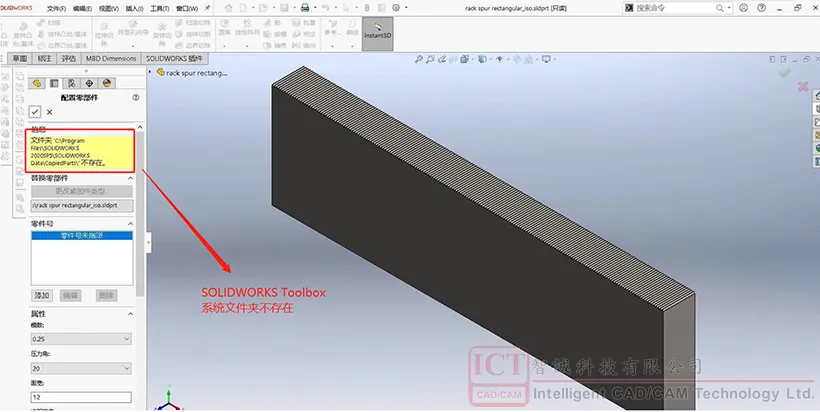Cancel with the red X icon
The height and width of the screenshot is (412, 820).
[x=50, y=112]
